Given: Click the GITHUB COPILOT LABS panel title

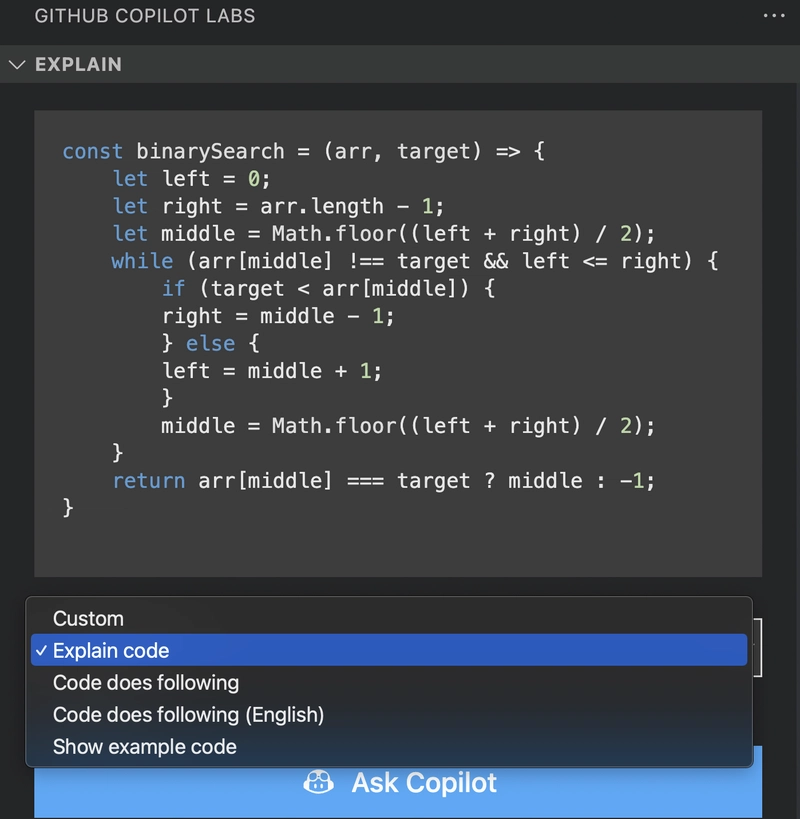Looking at the screenshot, I should (145, 16).
